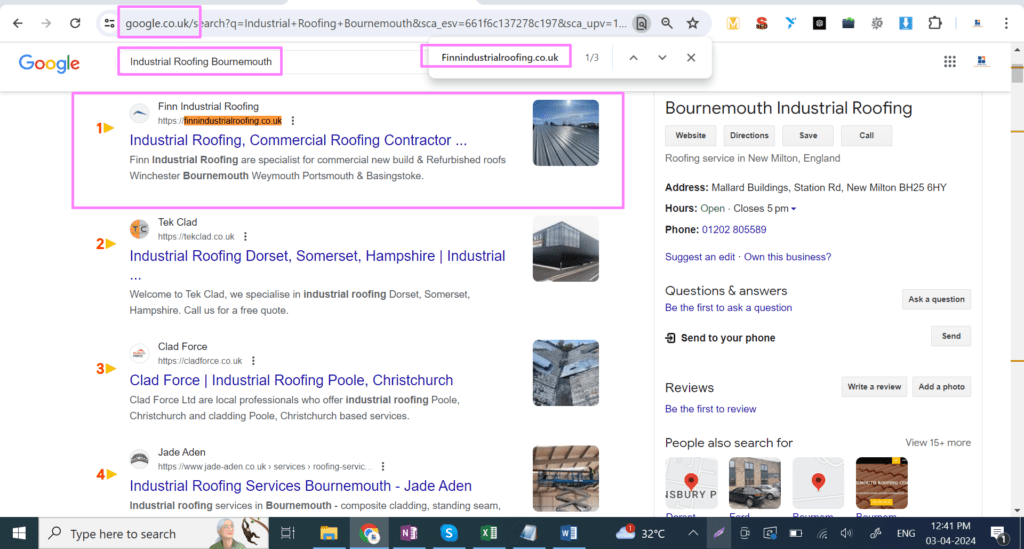Open Chrome three-dot menu
Viewport: 1024px width, 549px height.
tap(1006, 24)
